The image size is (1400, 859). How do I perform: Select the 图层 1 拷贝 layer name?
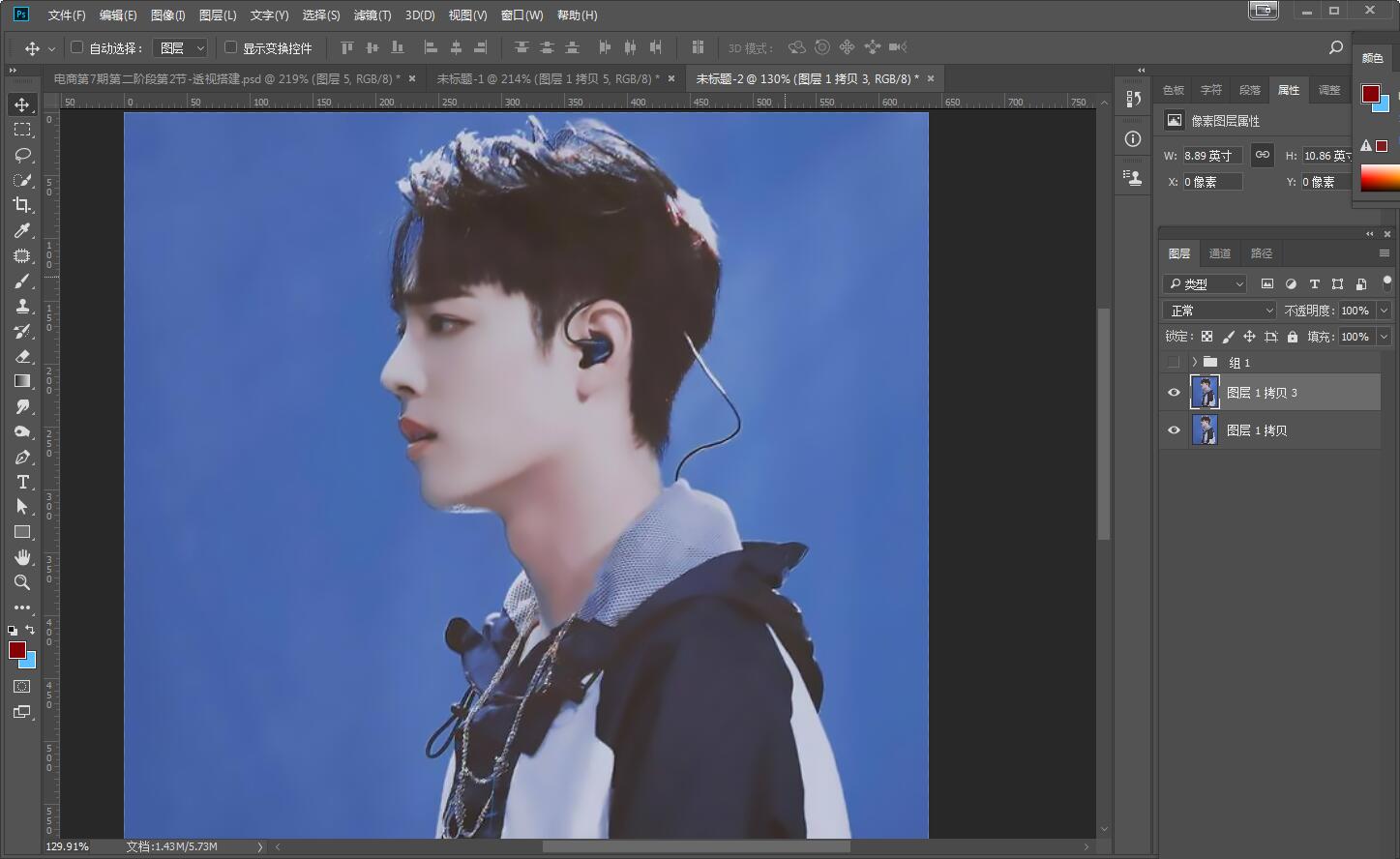coord(1257,430)
